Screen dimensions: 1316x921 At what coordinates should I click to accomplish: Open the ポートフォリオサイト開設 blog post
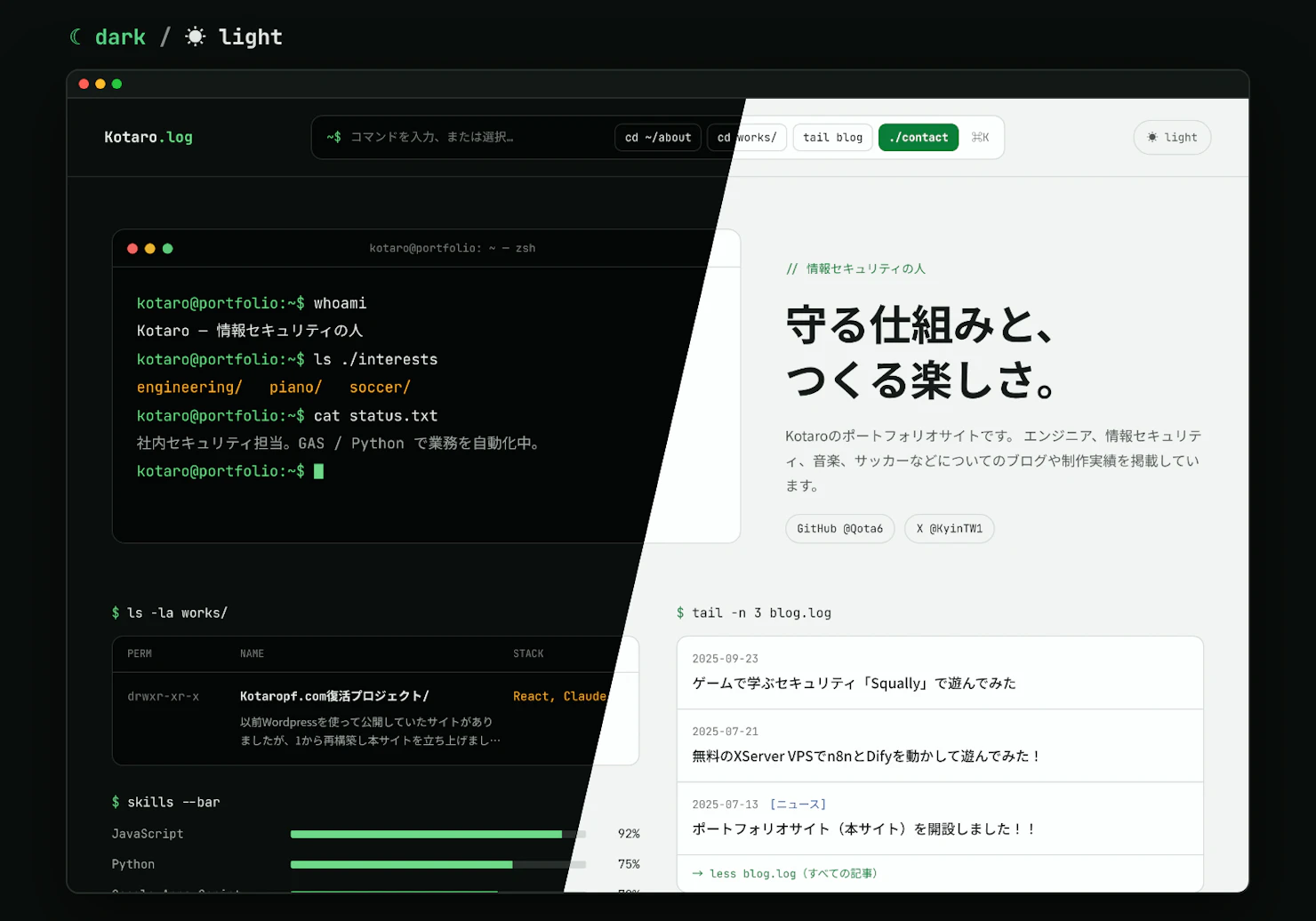click(941, 819)
